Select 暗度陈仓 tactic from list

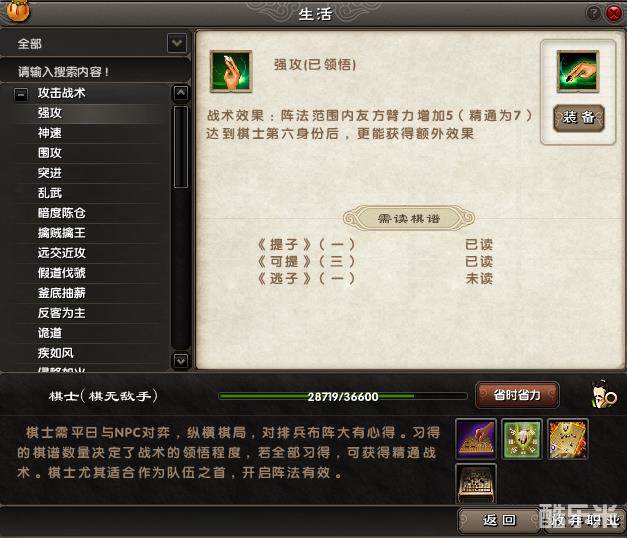point(62,213)
